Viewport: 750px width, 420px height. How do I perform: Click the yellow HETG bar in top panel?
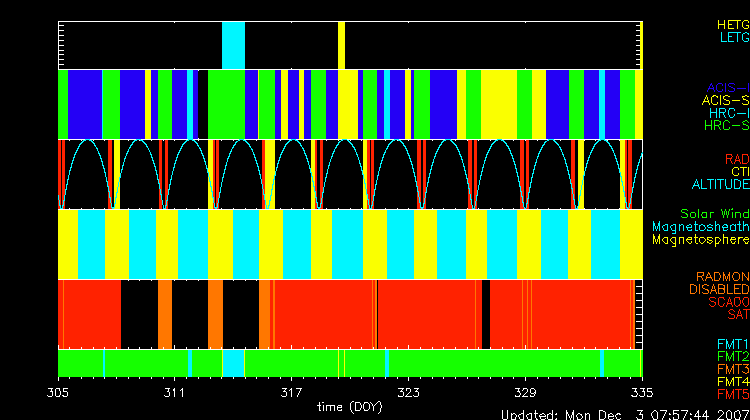pyautogui.click(x=341, y=45)
